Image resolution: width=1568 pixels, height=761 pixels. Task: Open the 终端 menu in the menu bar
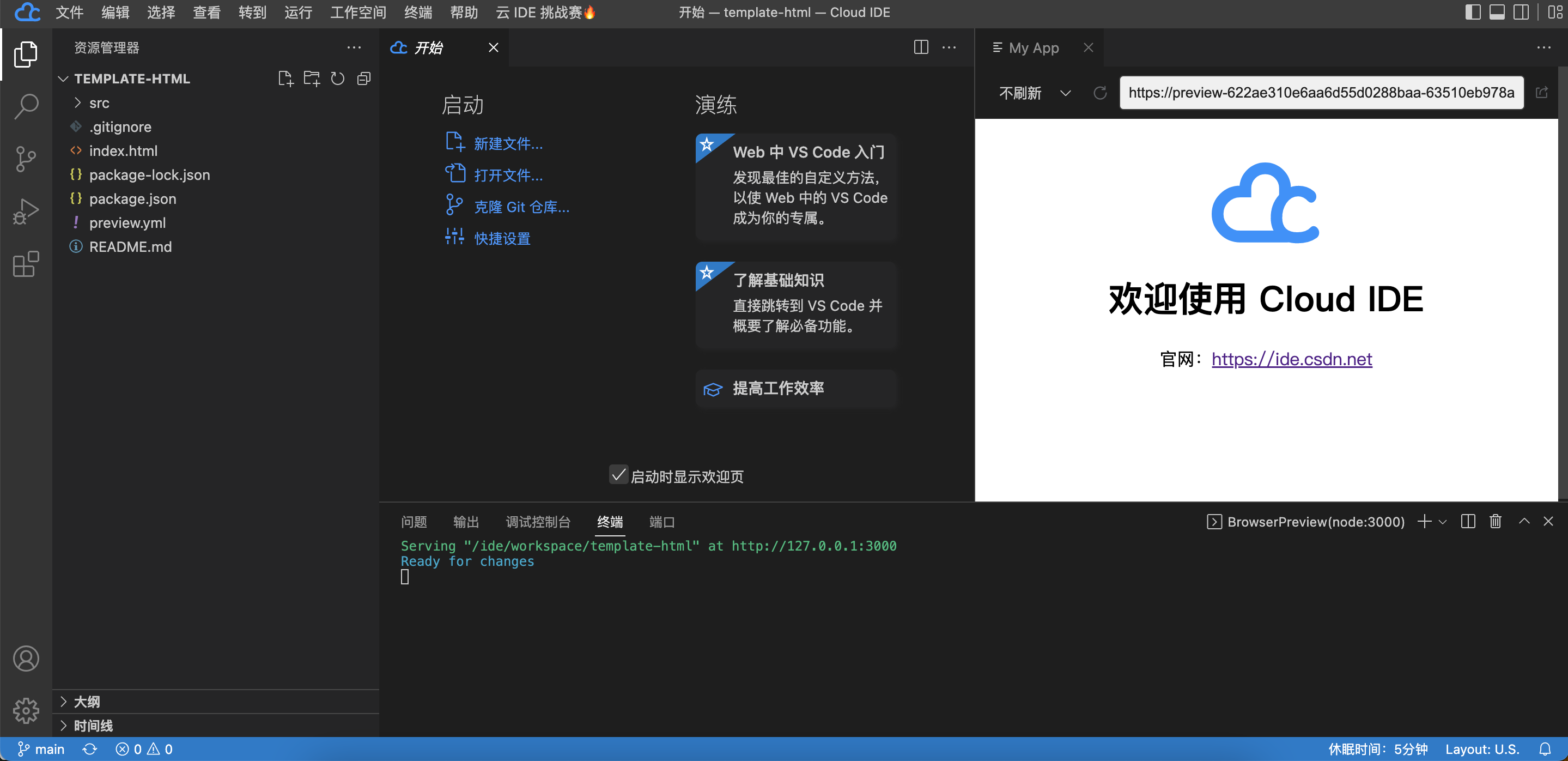coord(418,12)
